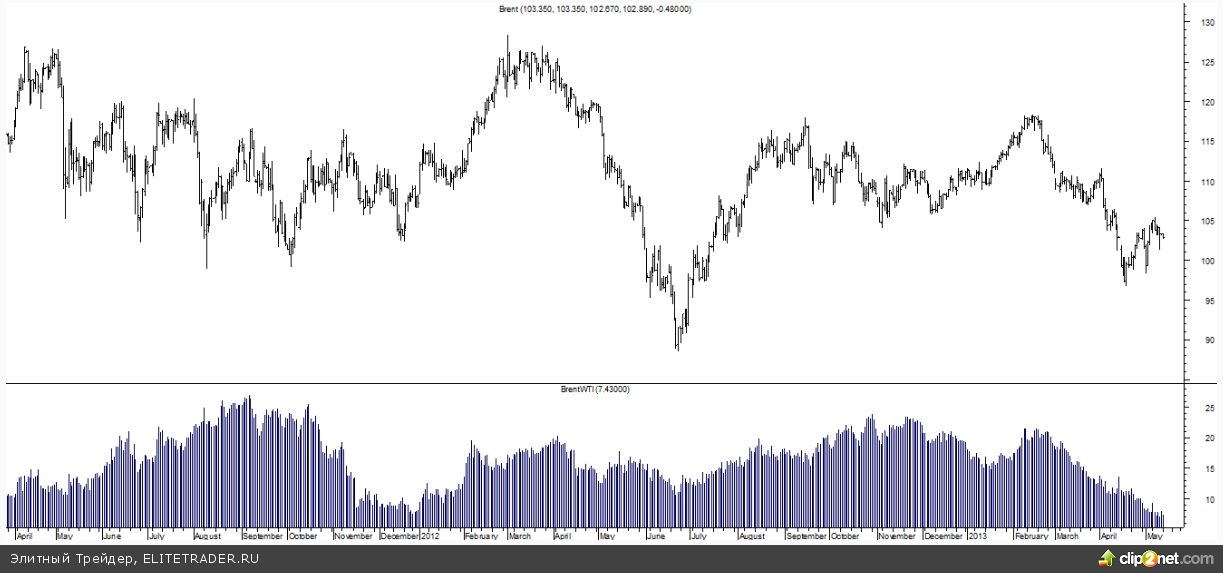The width and height of the screenshot is (1223, 573).
Task: Click the tallest BrentWTI spread histogram bar
Action: click(248, 400)
